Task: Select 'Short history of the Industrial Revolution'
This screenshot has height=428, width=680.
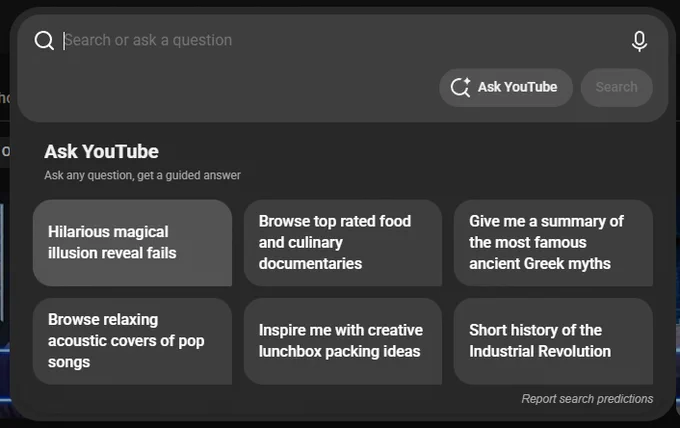Action: [x=553, y=341]
